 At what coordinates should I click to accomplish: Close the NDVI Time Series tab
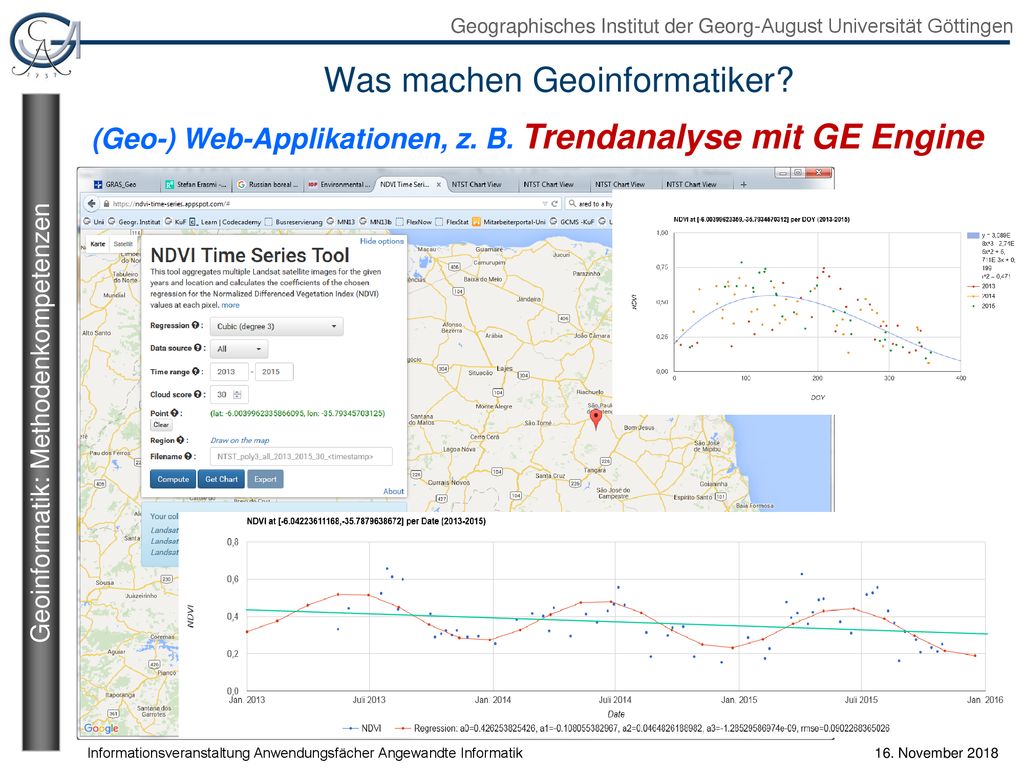[438, 185]
